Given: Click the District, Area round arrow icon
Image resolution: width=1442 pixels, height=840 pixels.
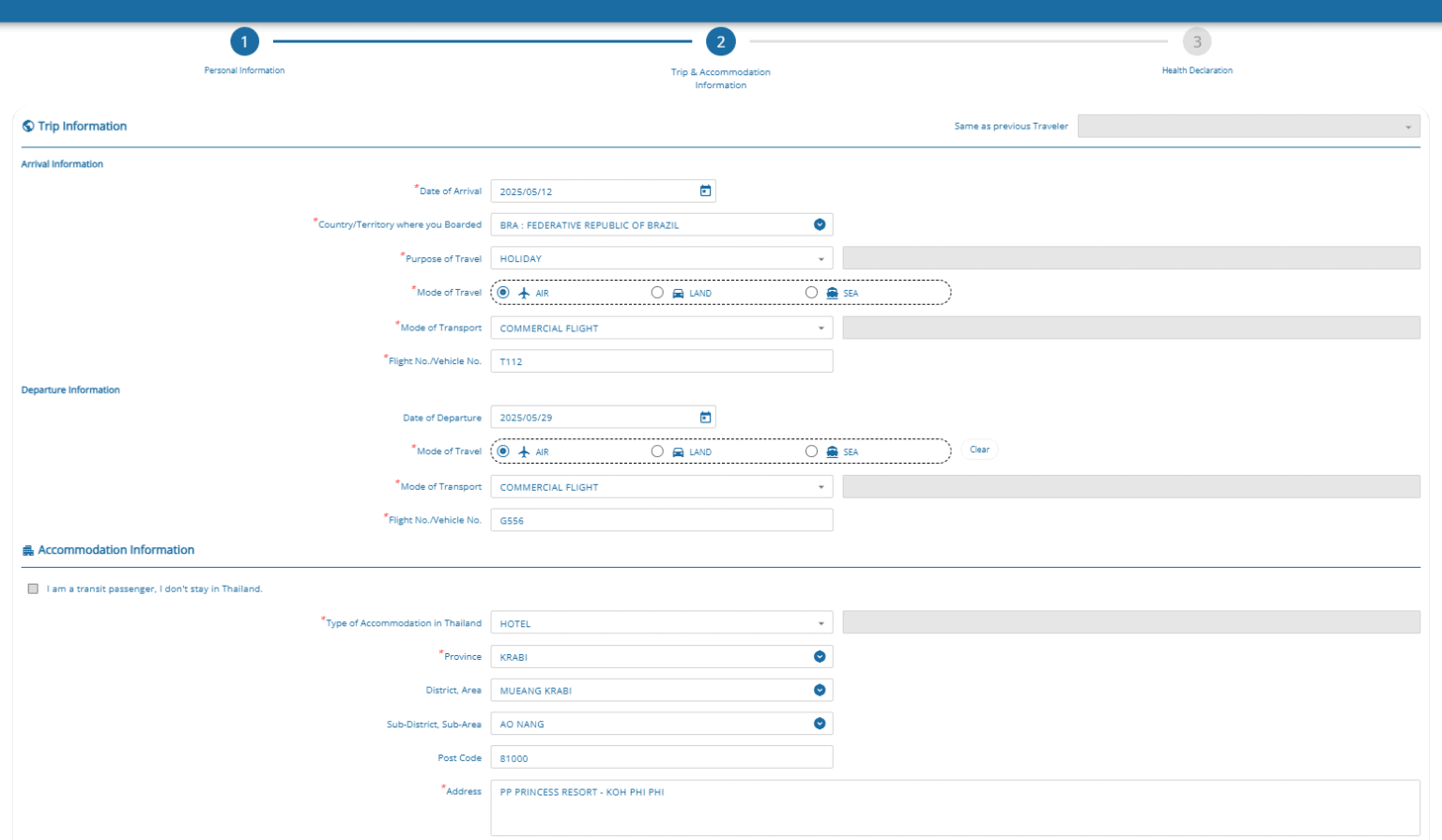Looking at the screenshot, I should (820, 691).
